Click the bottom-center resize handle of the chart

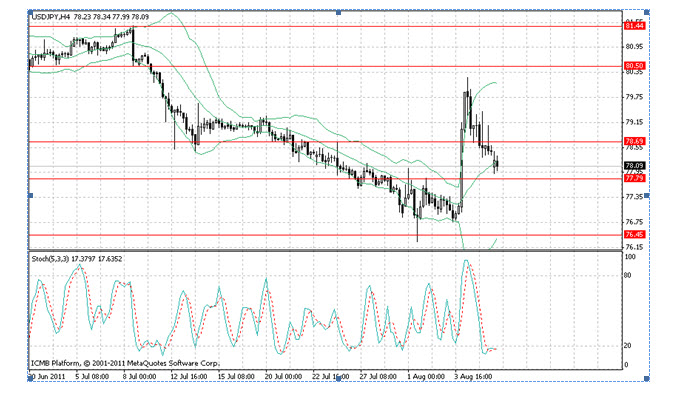point(338,379)
